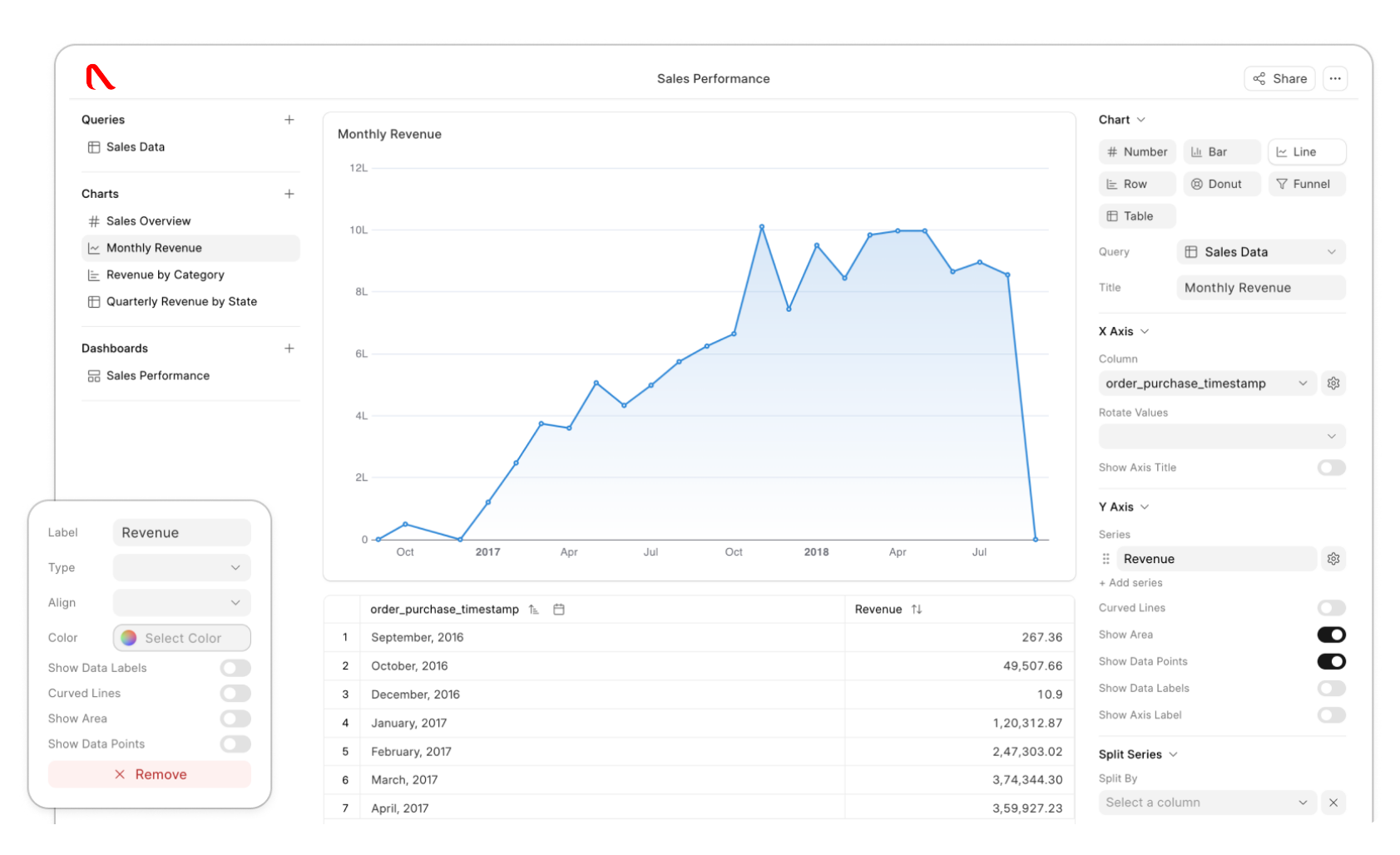The width and height of the screenshot is (1400, 855).
Task: Remove the Revenue series
Action: pos(150,774)
